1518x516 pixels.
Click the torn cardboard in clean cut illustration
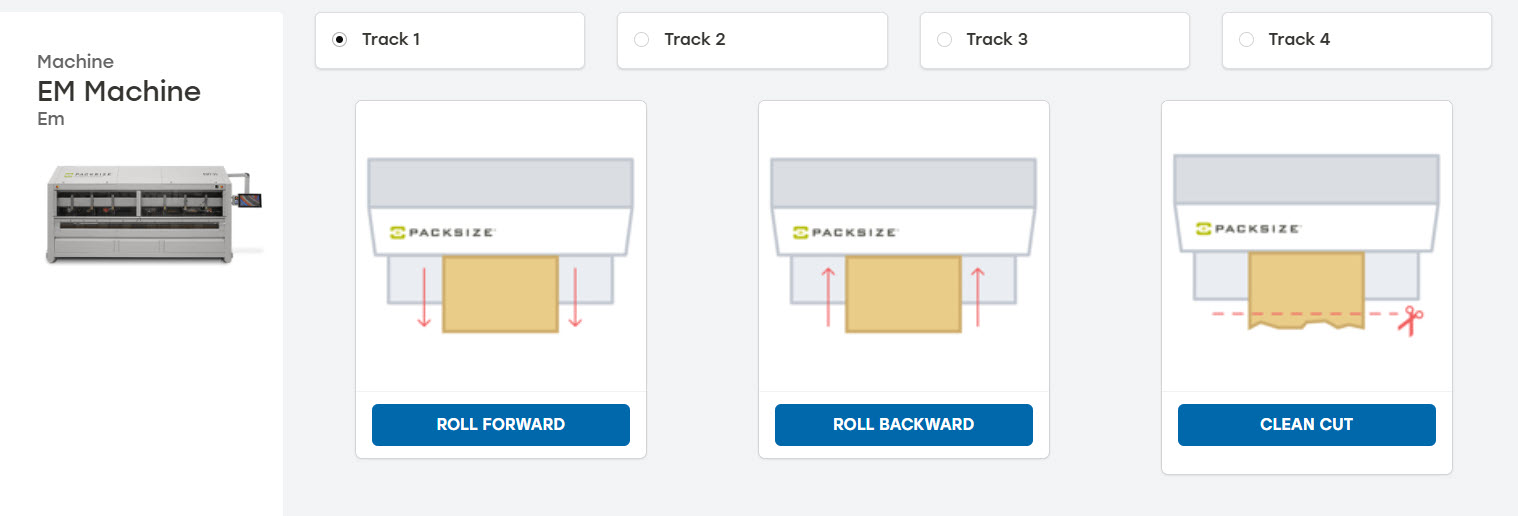coord(1306,292)
